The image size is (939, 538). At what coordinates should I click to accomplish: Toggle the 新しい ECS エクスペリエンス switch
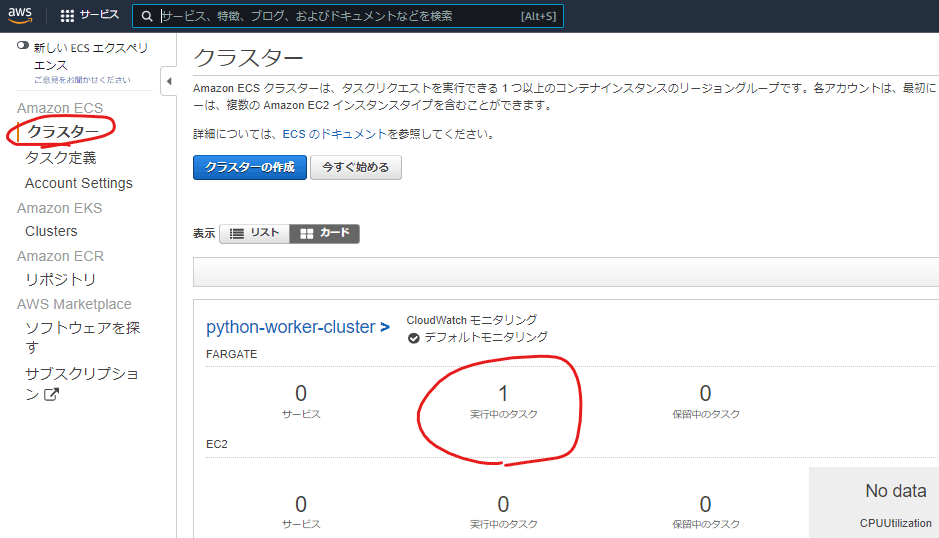point(23,46)
